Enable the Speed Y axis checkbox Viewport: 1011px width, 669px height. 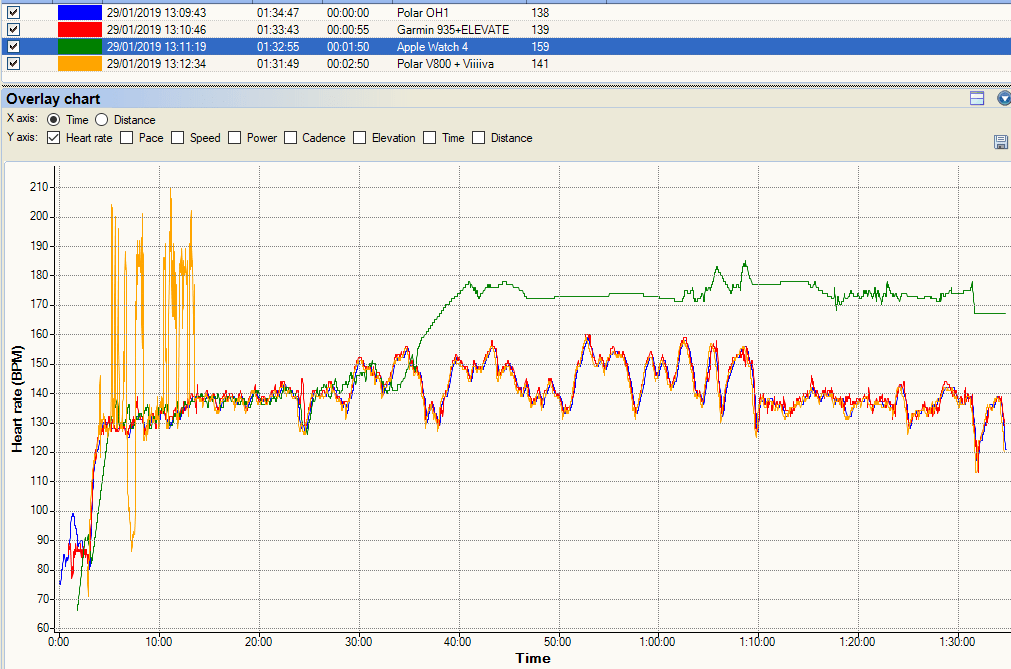(x=177, y=138)
